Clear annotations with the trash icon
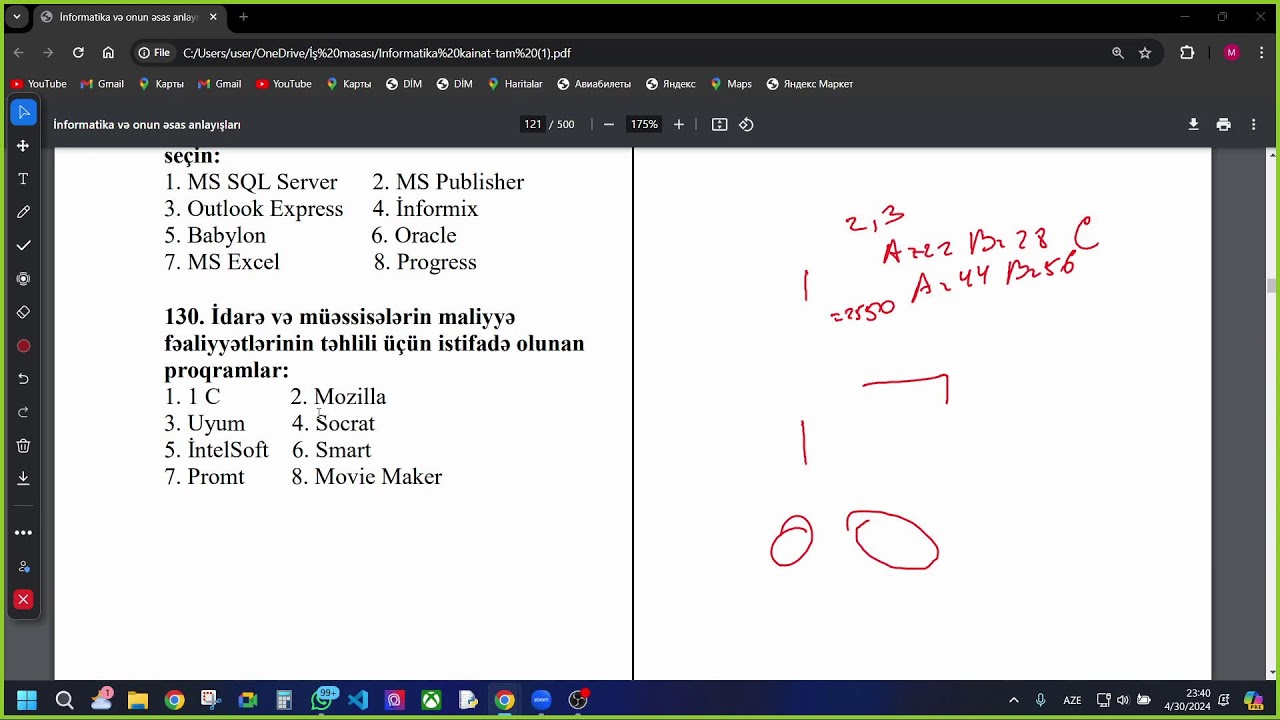The width and height of the screenshot is (1280, 720). [23, 445]
